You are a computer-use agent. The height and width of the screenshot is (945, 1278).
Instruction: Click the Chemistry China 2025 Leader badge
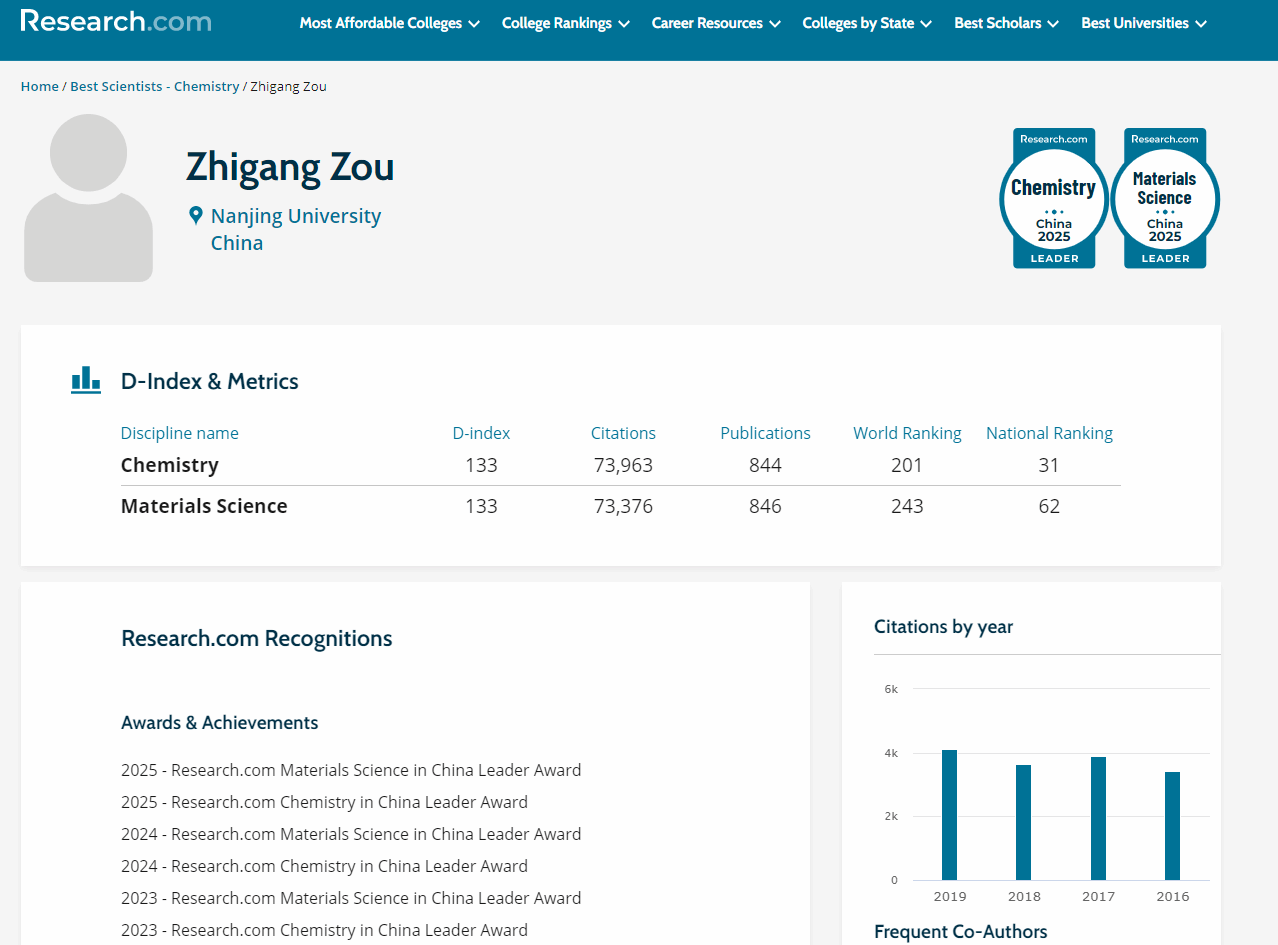1053,198
